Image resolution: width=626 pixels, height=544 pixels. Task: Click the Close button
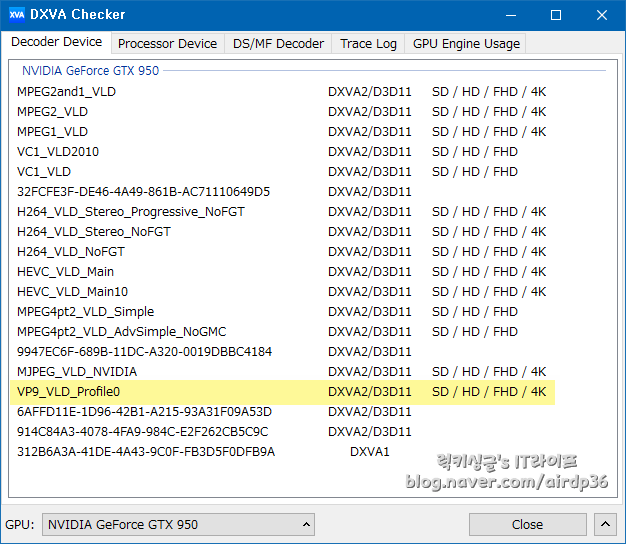point(527,524)
